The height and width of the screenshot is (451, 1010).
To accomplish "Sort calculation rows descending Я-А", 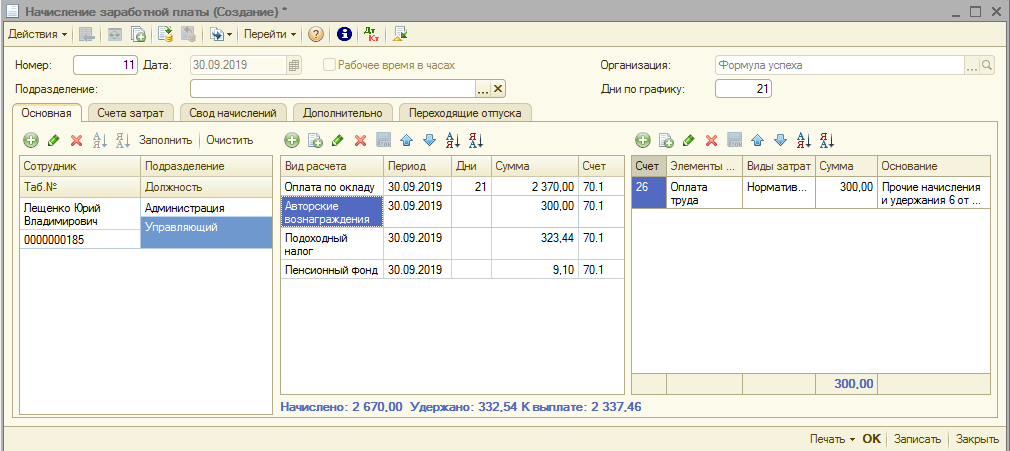I will point(475,141).
